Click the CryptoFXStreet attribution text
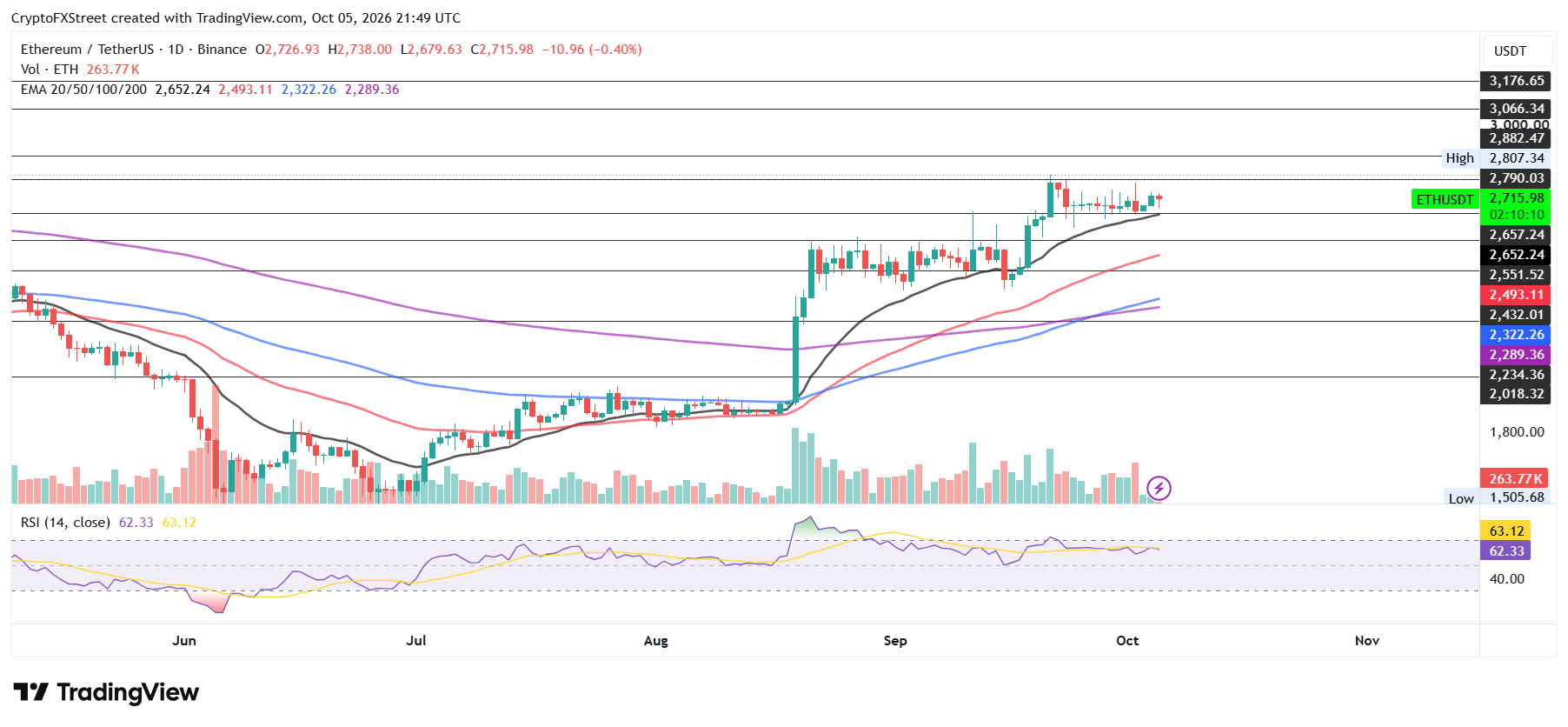 [x=236, y=17]
